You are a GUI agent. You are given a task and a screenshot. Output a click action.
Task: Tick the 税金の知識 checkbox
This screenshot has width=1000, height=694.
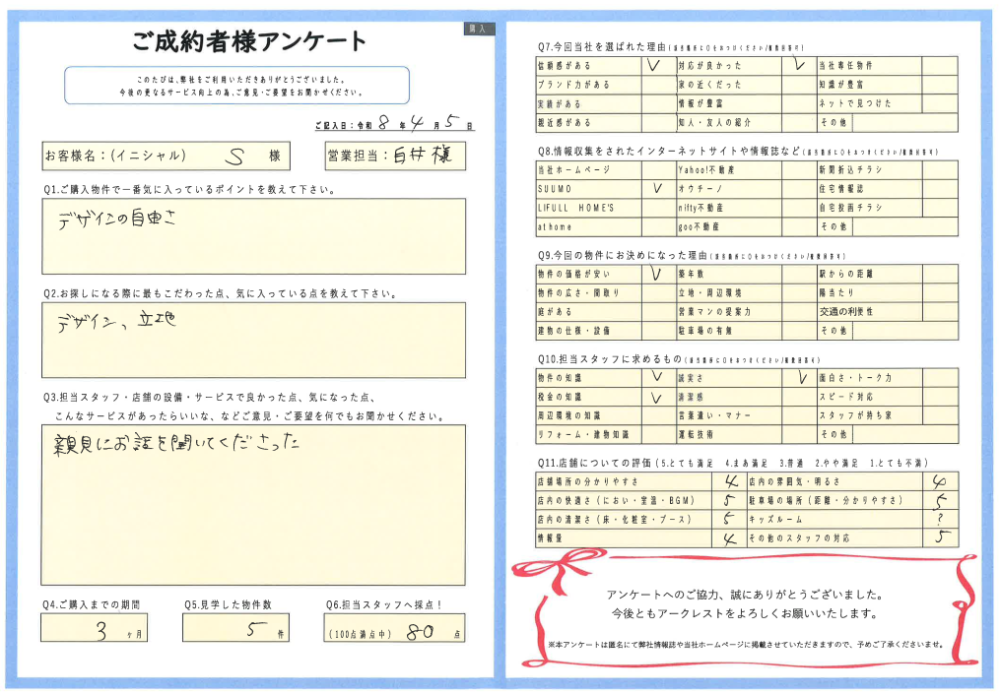tap(657, 397)
